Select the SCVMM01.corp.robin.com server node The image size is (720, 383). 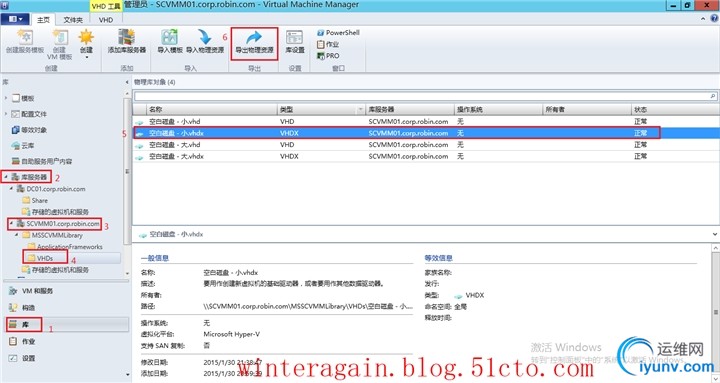(58, 224)
